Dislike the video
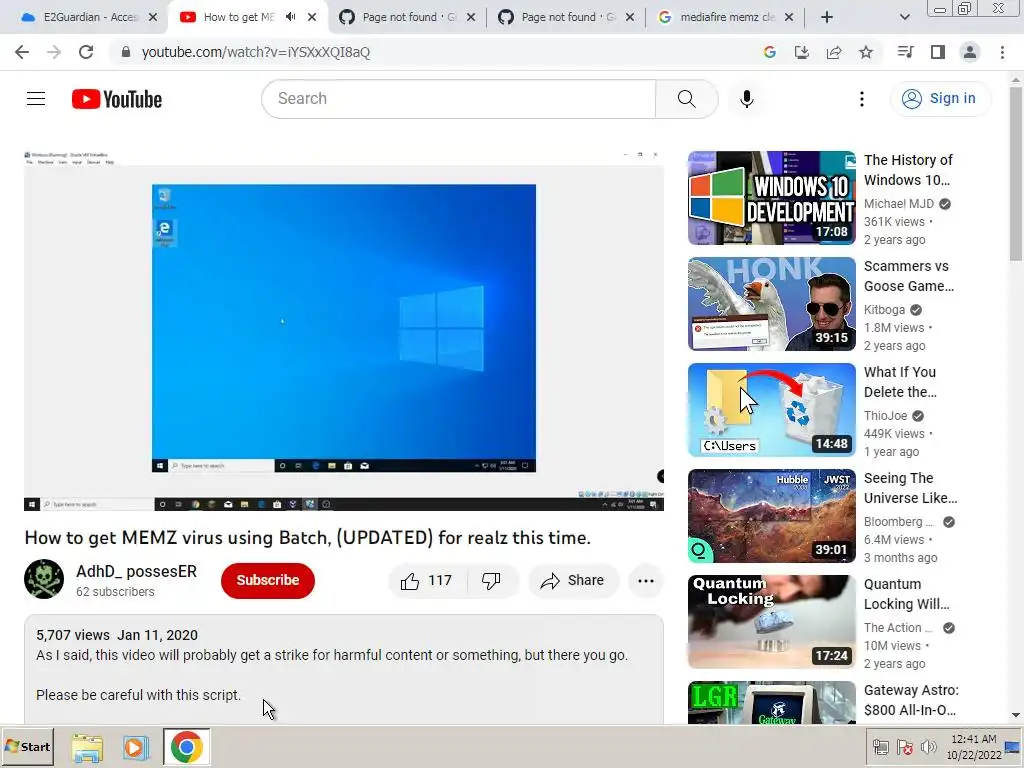 491,581
